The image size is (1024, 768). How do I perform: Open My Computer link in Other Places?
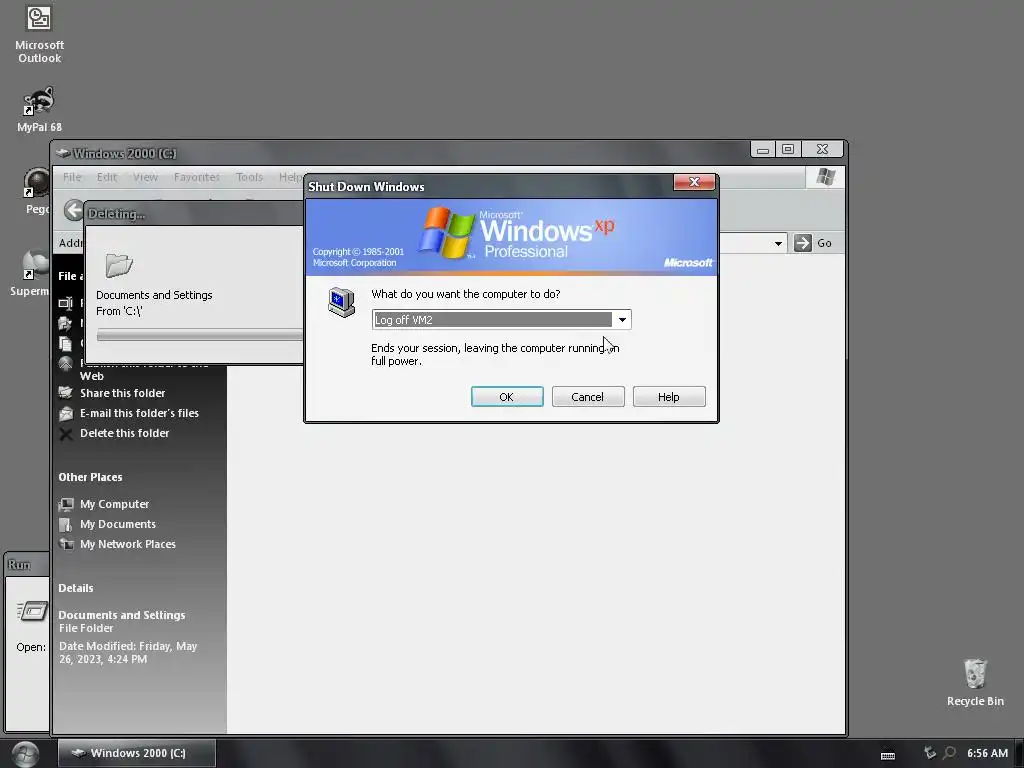click(x=114, y=504)
